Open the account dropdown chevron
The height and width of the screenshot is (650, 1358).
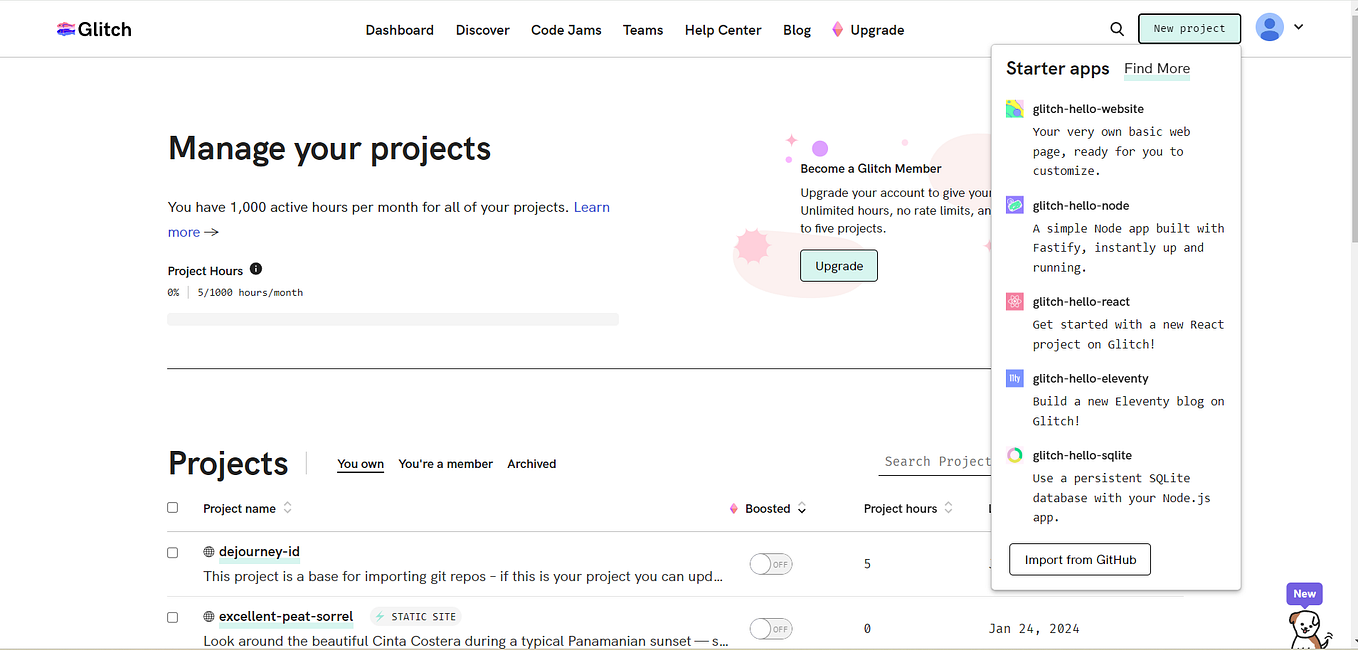(1298, 27)
